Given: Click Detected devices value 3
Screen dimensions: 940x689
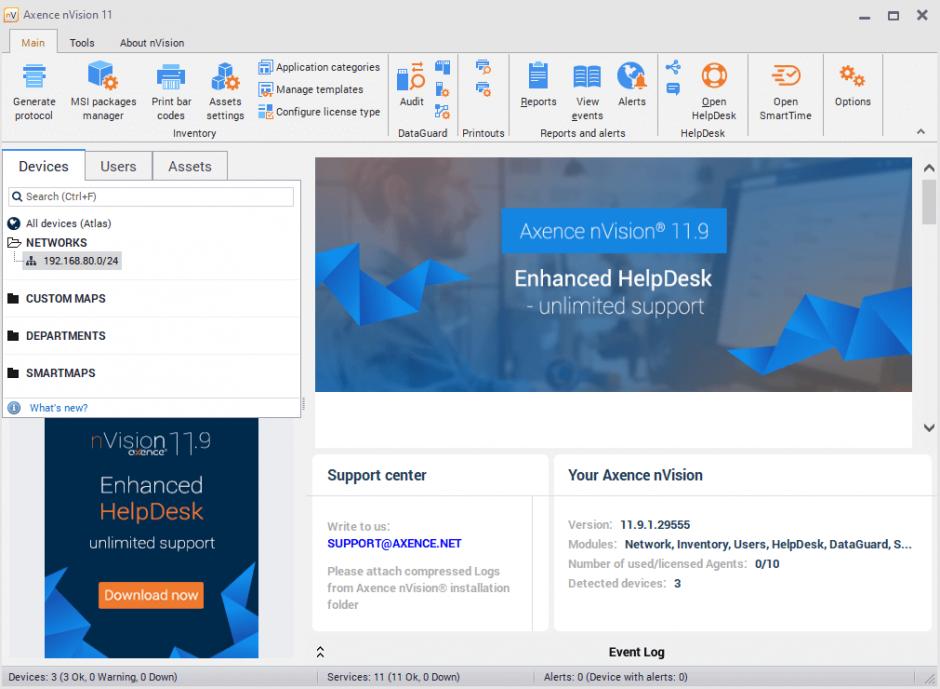Looking at the screenshot, I should coord(677,583).
